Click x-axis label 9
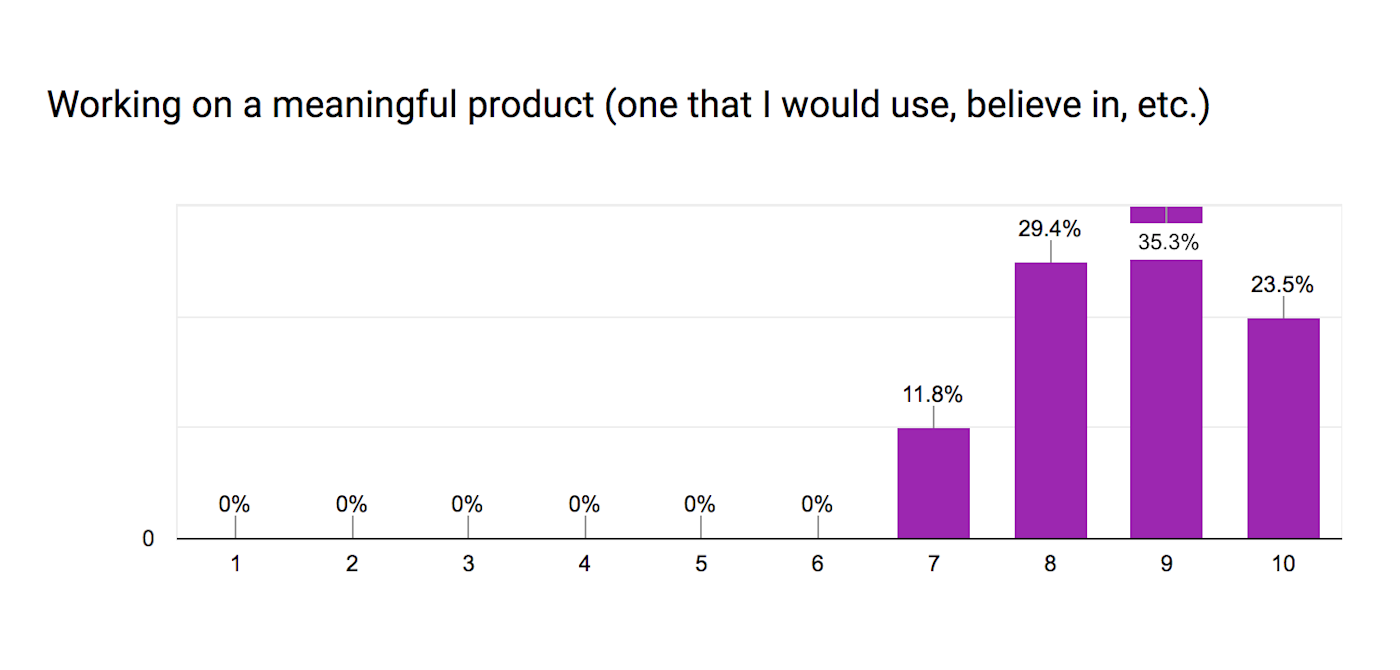The width and height of the screenshot is (1400, 670). click(1166, 564)
